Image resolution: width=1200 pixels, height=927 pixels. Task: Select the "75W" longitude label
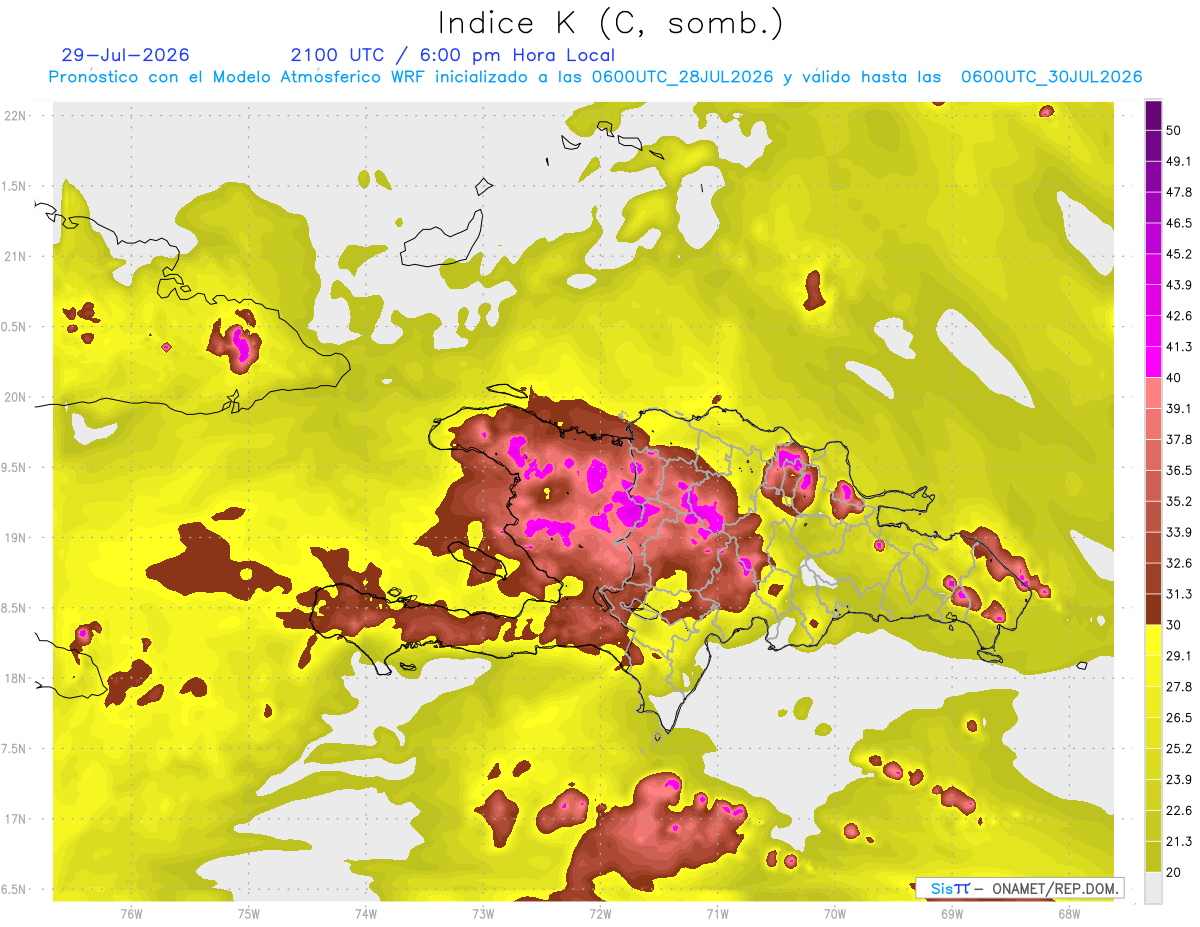click(249, 913)
